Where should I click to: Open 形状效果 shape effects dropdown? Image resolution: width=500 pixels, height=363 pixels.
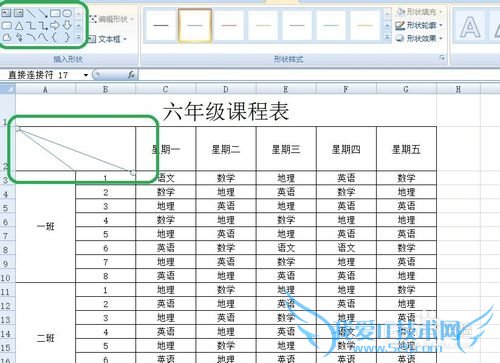[x=419, y=38]
